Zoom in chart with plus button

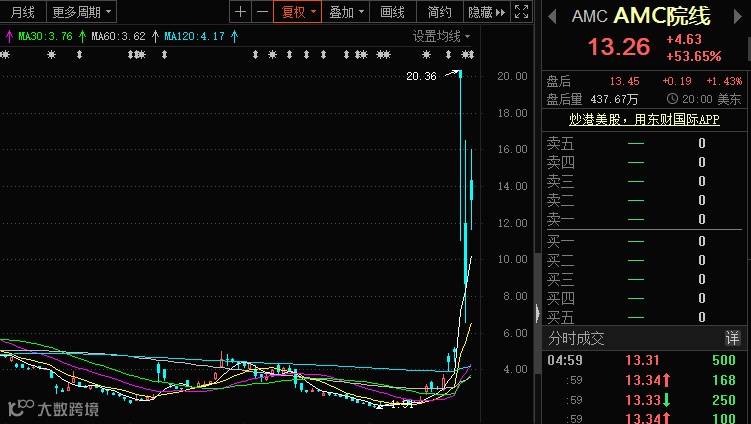pos(240,12)
